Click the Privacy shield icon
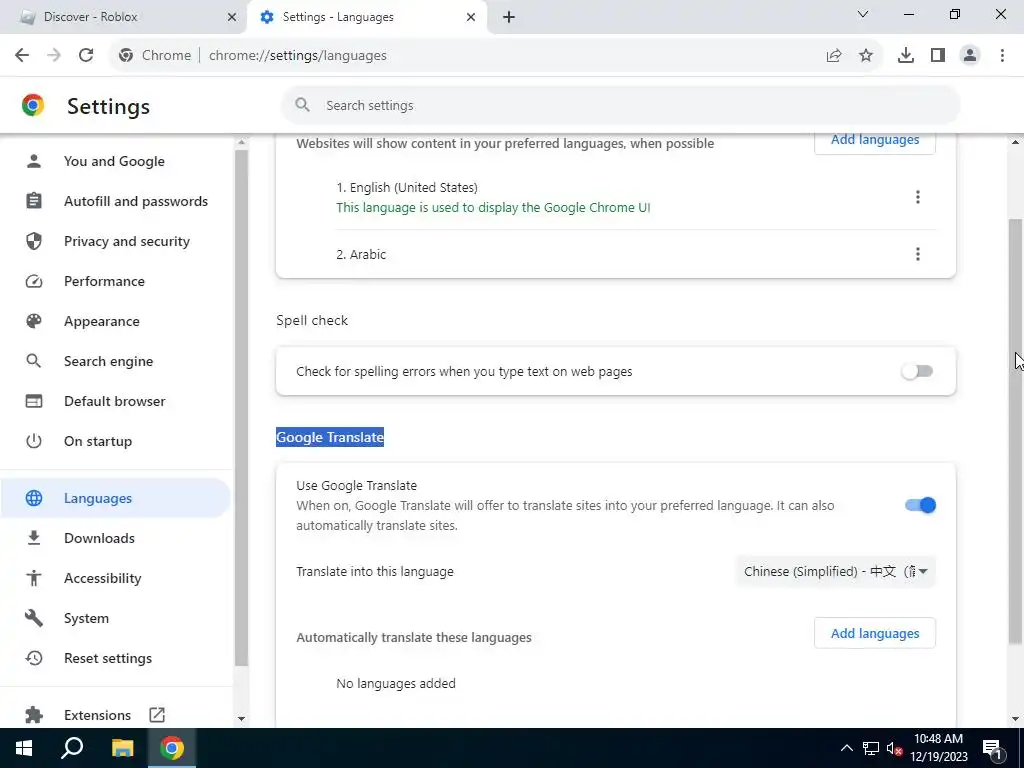1024x768 pixels. [x=34, y=241]
